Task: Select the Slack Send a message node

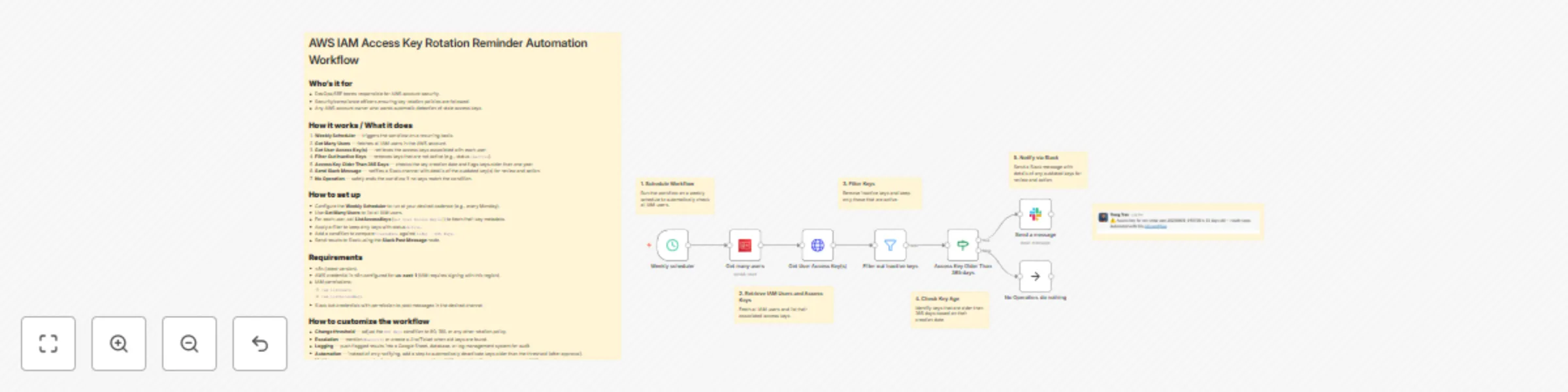Action: 1036,214
